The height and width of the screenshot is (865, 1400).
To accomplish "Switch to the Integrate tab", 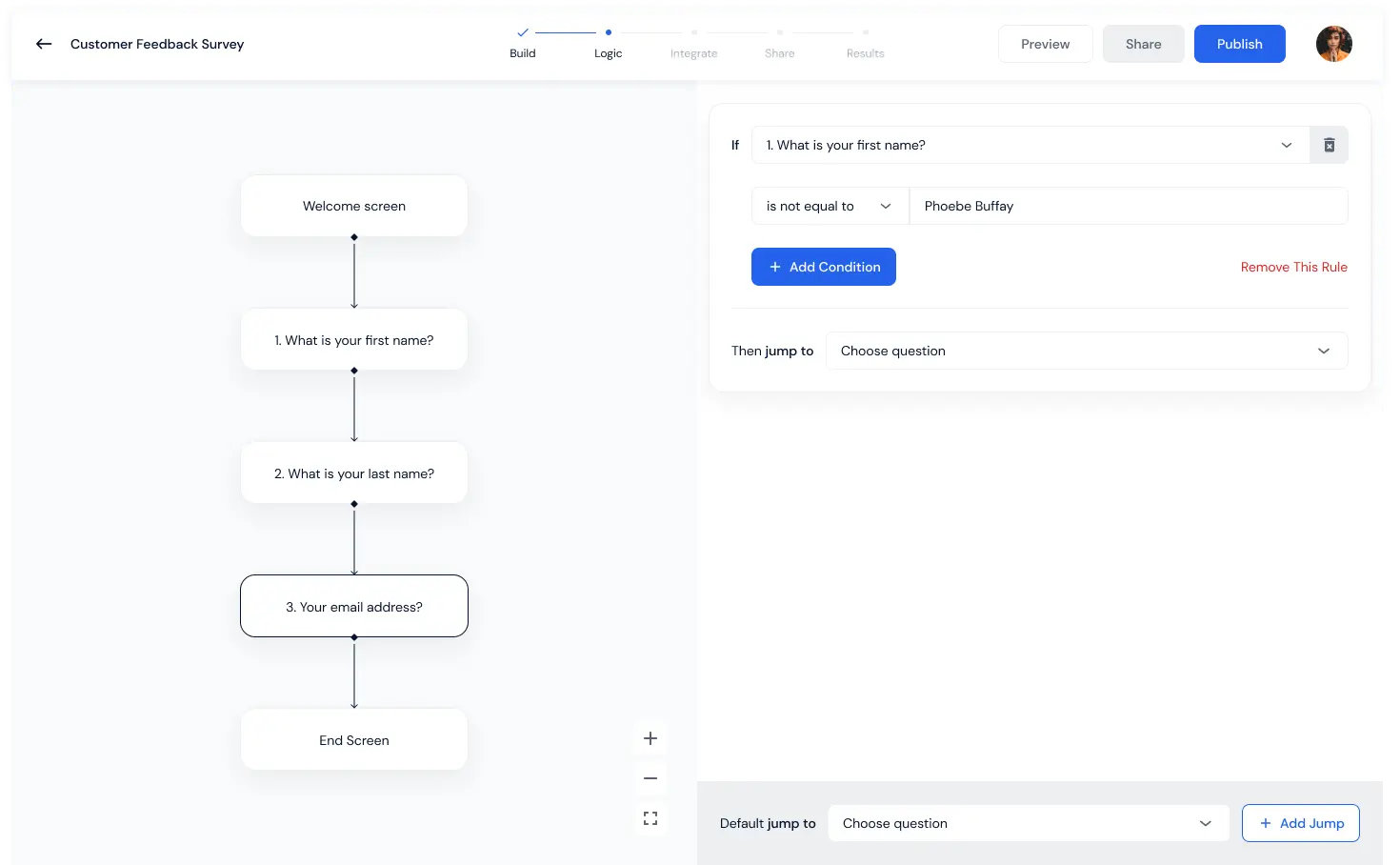I will click(693, 53).
